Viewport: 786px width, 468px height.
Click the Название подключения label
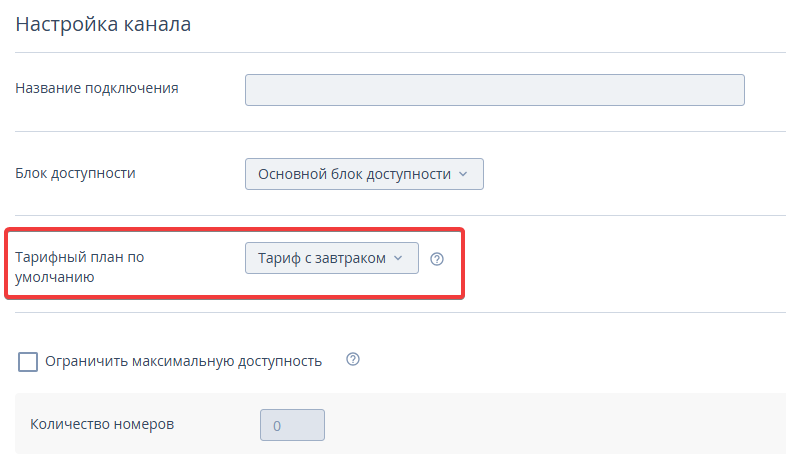coord(97,88)
